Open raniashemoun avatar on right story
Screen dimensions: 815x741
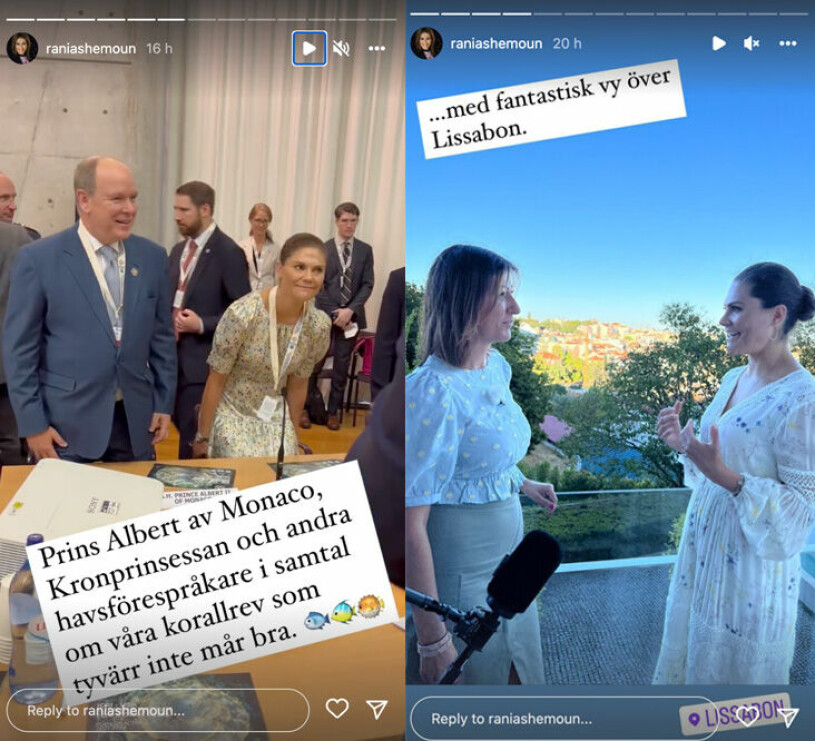pyautogui.click(x=426, y=43)
